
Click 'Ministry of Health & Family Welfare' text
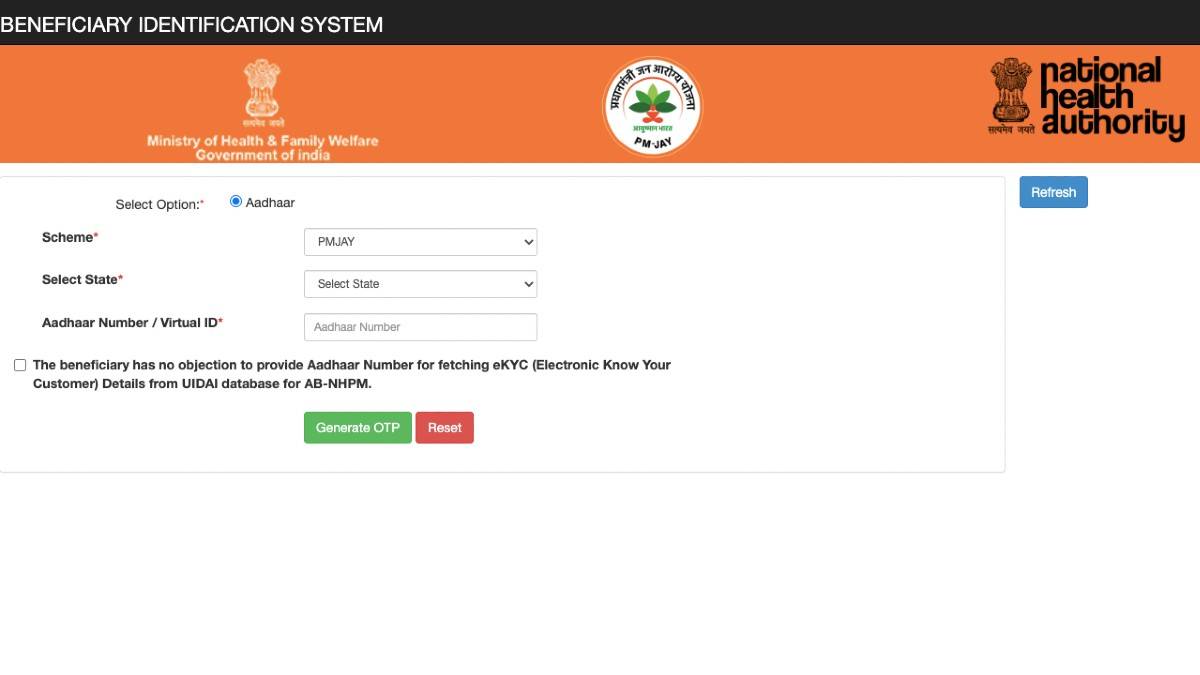pyautogui.click(x=262, y=141)
